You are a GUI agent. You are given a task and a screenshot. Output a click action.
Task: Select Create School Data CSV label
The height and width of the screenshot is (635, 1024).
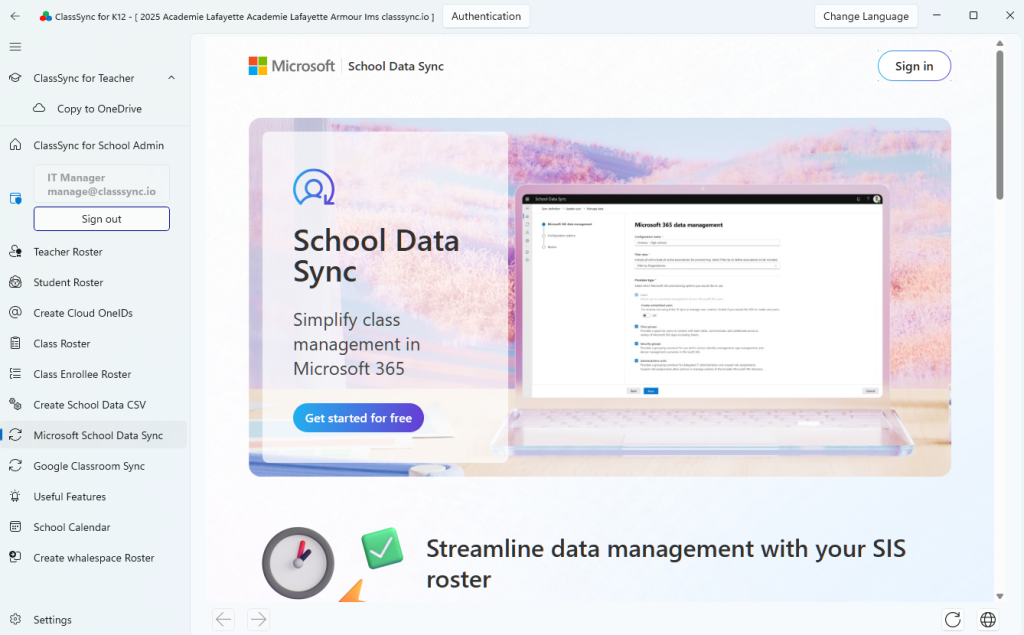pos(89,405)
